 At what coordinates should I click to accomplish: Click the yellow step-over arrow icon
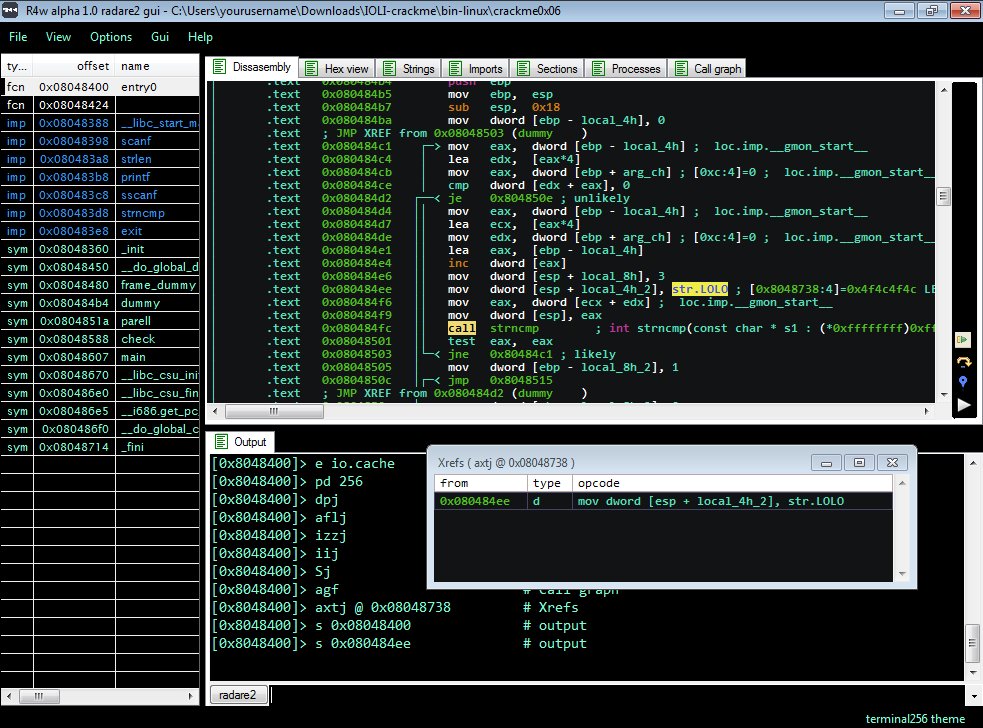click(963, 362)
